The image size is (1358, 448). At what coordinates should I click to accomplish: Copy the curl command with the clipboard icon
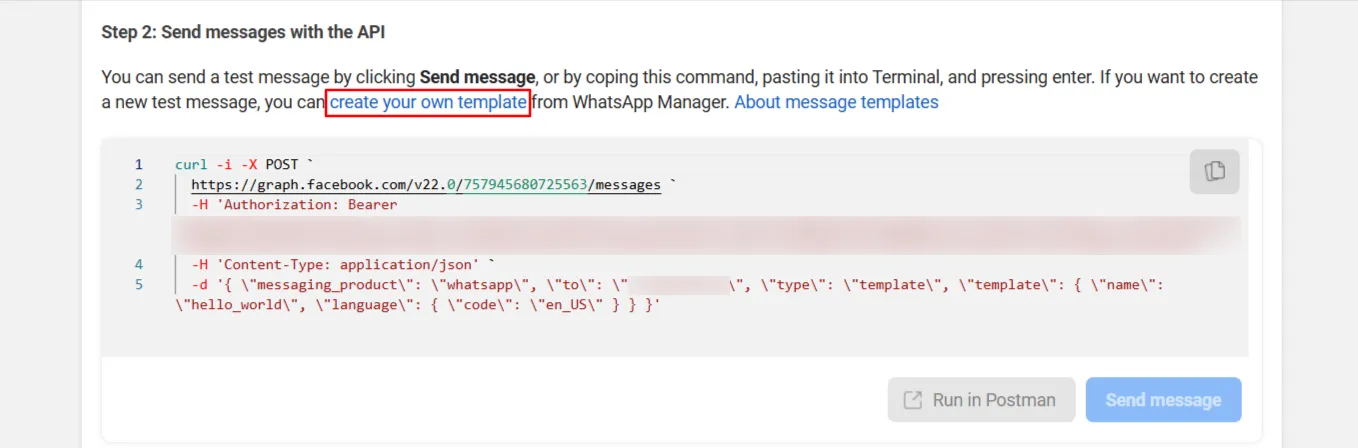coord(1214,171)
